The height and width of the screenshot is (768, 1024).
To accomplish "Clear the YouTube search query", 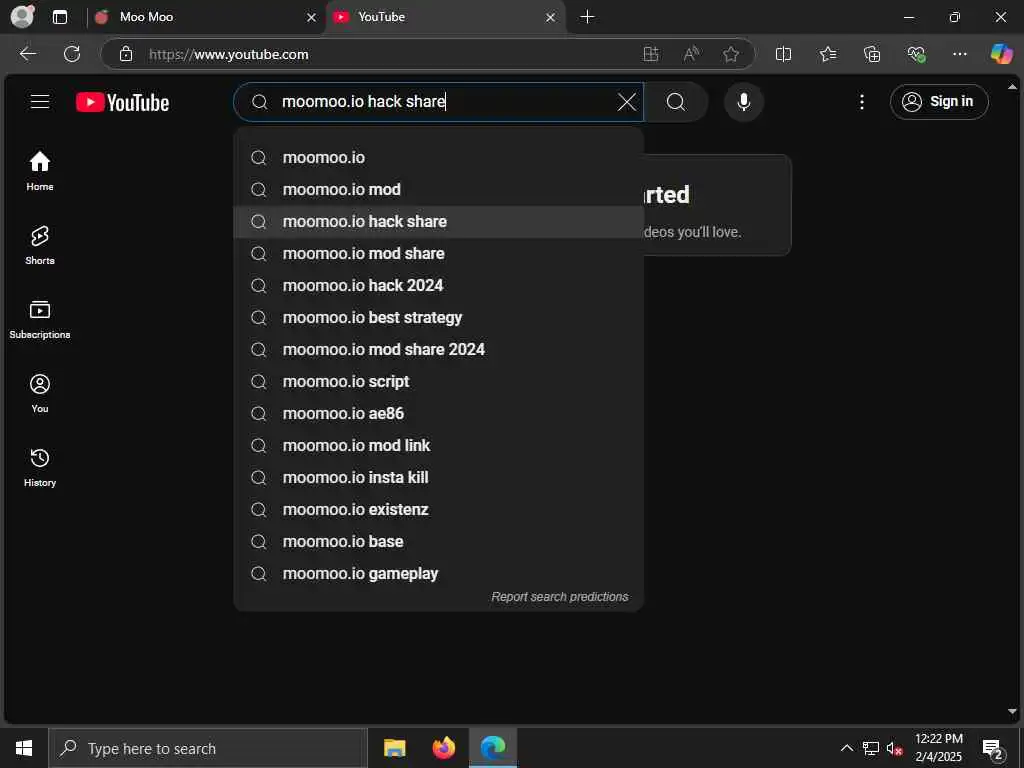I will point(626,102).
